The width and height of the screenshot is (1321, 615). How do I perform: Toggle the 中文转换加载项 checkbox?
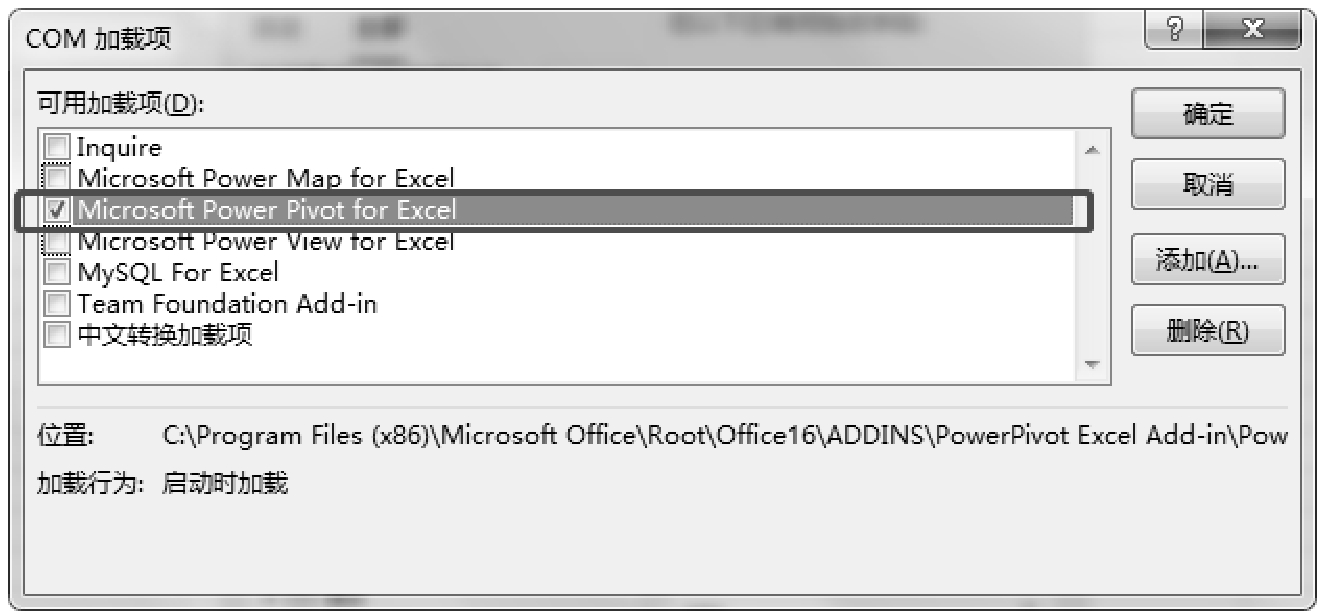pos(59,334)
